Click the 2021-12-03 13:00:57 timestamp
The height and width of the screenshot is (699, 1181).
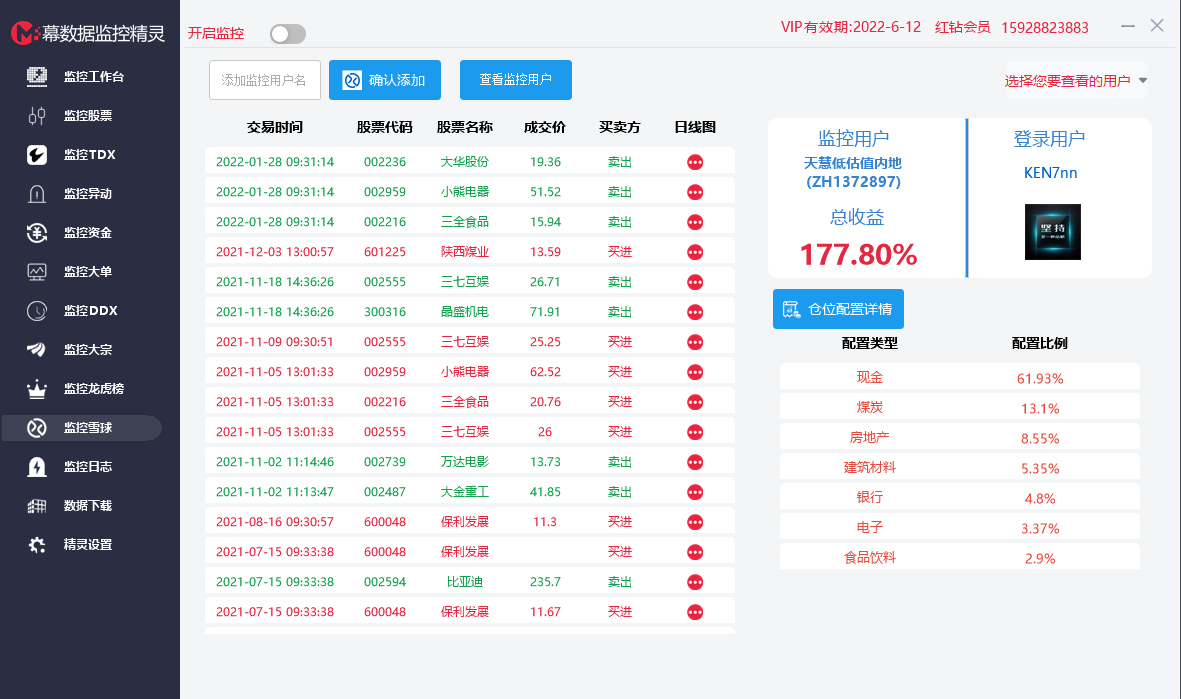275,252
